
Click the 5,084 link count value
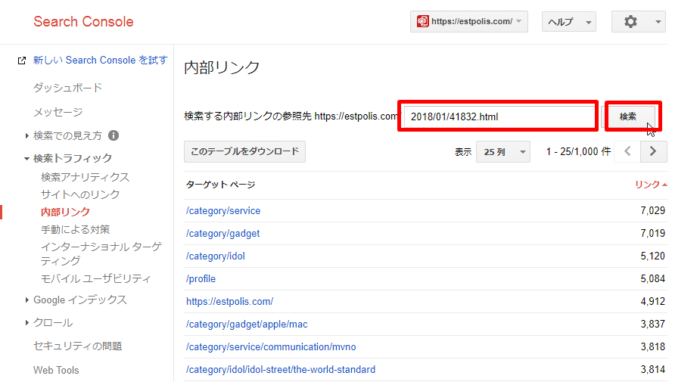coord(653,279)
